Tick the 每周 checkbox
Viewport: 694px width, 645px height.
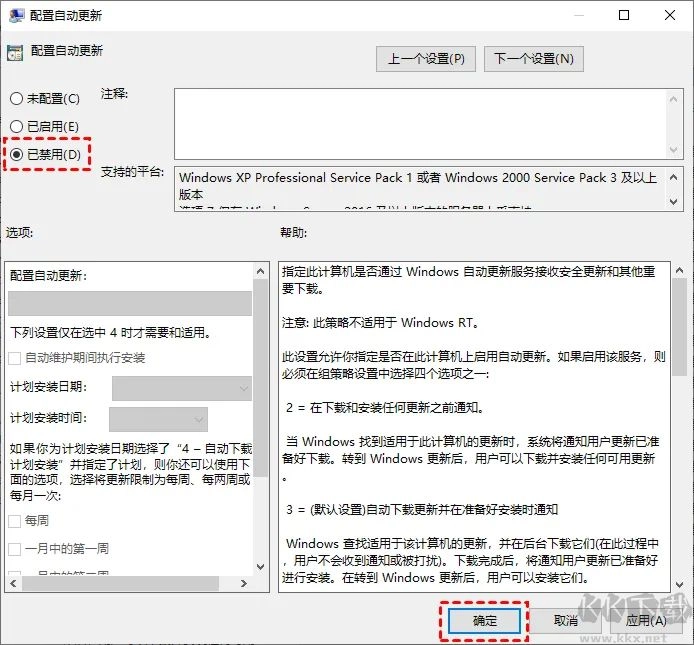click(x=15, y=521)
